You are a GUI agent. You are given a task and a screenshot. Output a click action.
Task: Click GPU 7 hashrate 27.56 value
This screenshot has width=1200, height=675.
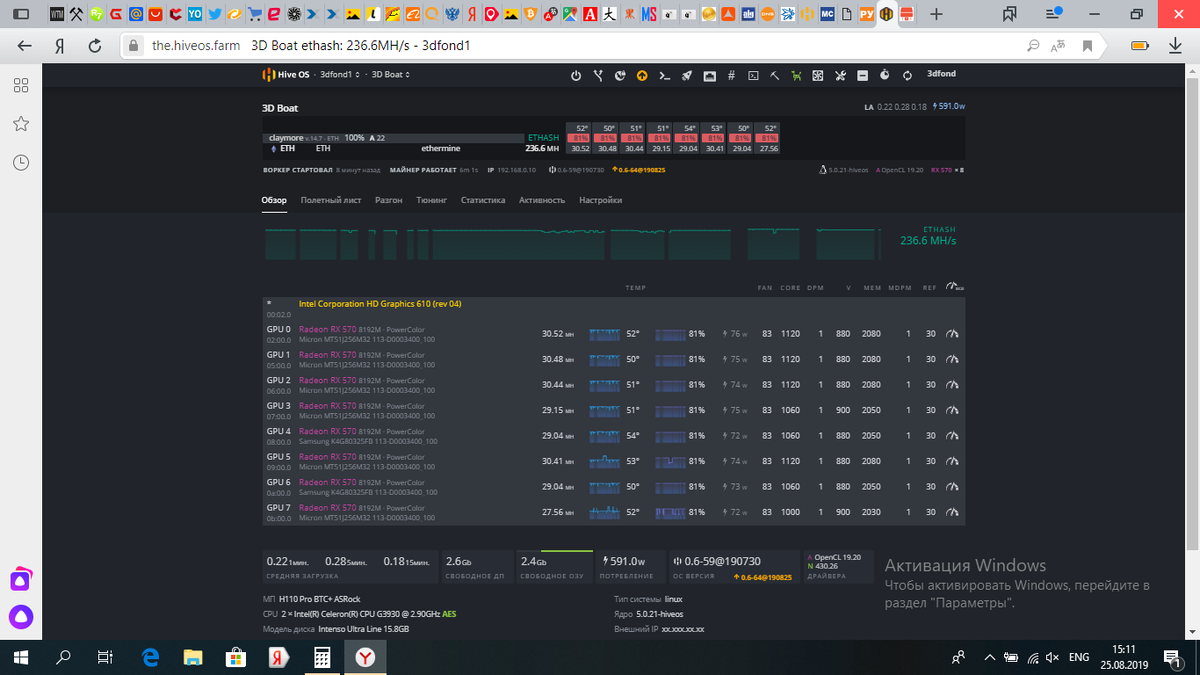pyautogui.click(x=557, y=512)
